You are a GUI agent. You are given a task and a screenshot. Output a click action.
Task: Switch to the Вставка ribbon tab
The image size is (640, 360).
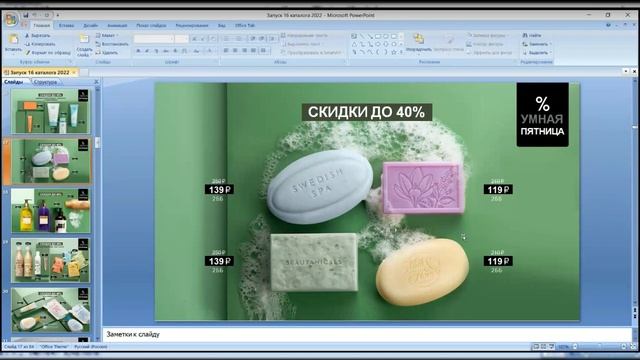(x=67, y=25)
